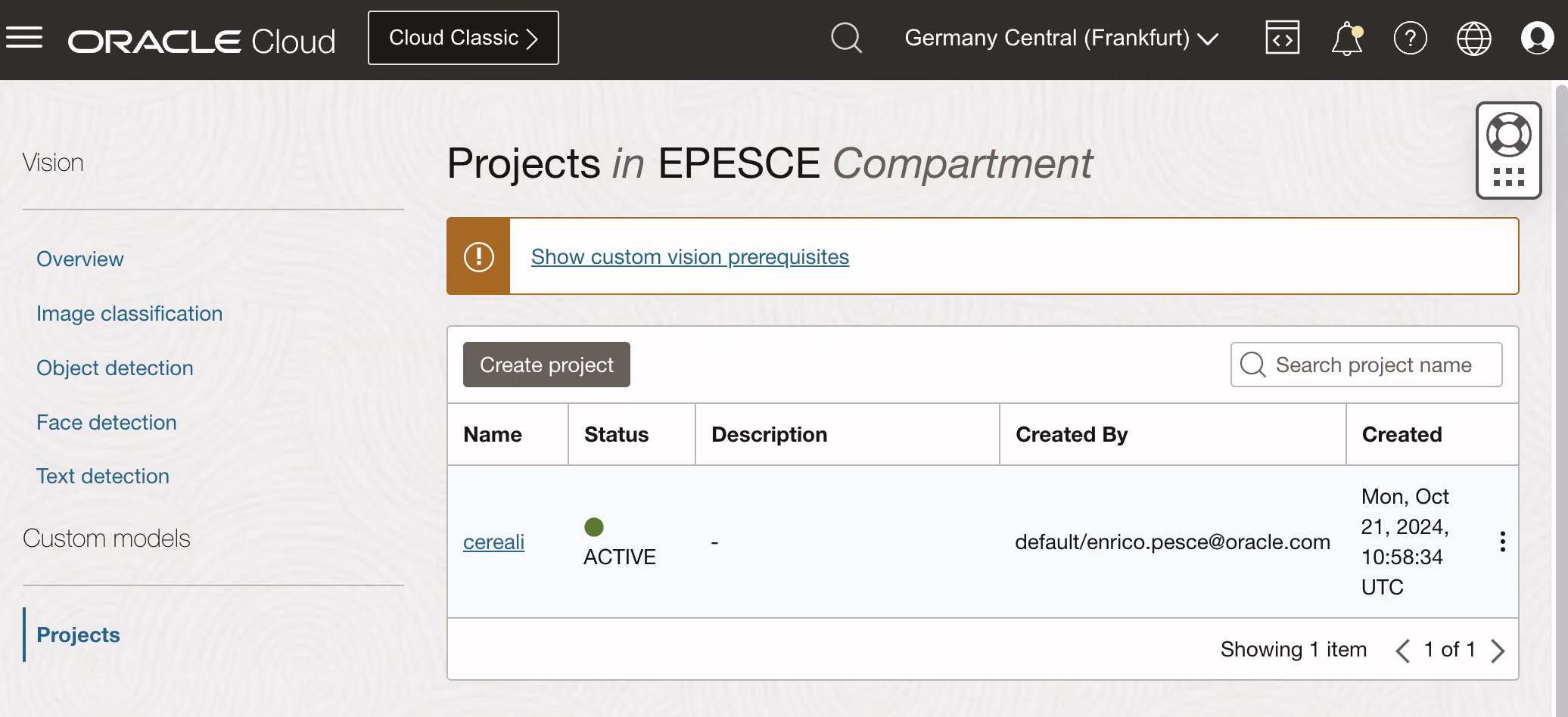The height and width of the screenshot is (717, 1568).
Task: Open the Cloud Classic switcher
Action: [463, 38]
